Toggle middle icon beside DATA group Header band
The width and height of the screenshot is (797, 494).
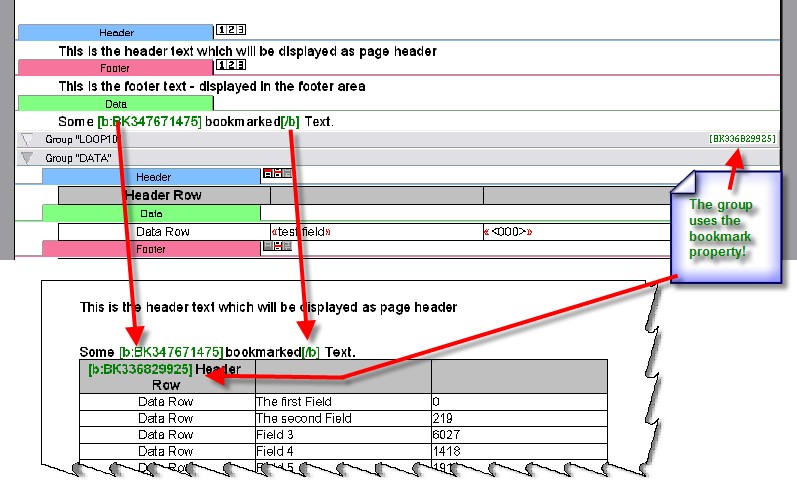(277, 174)
